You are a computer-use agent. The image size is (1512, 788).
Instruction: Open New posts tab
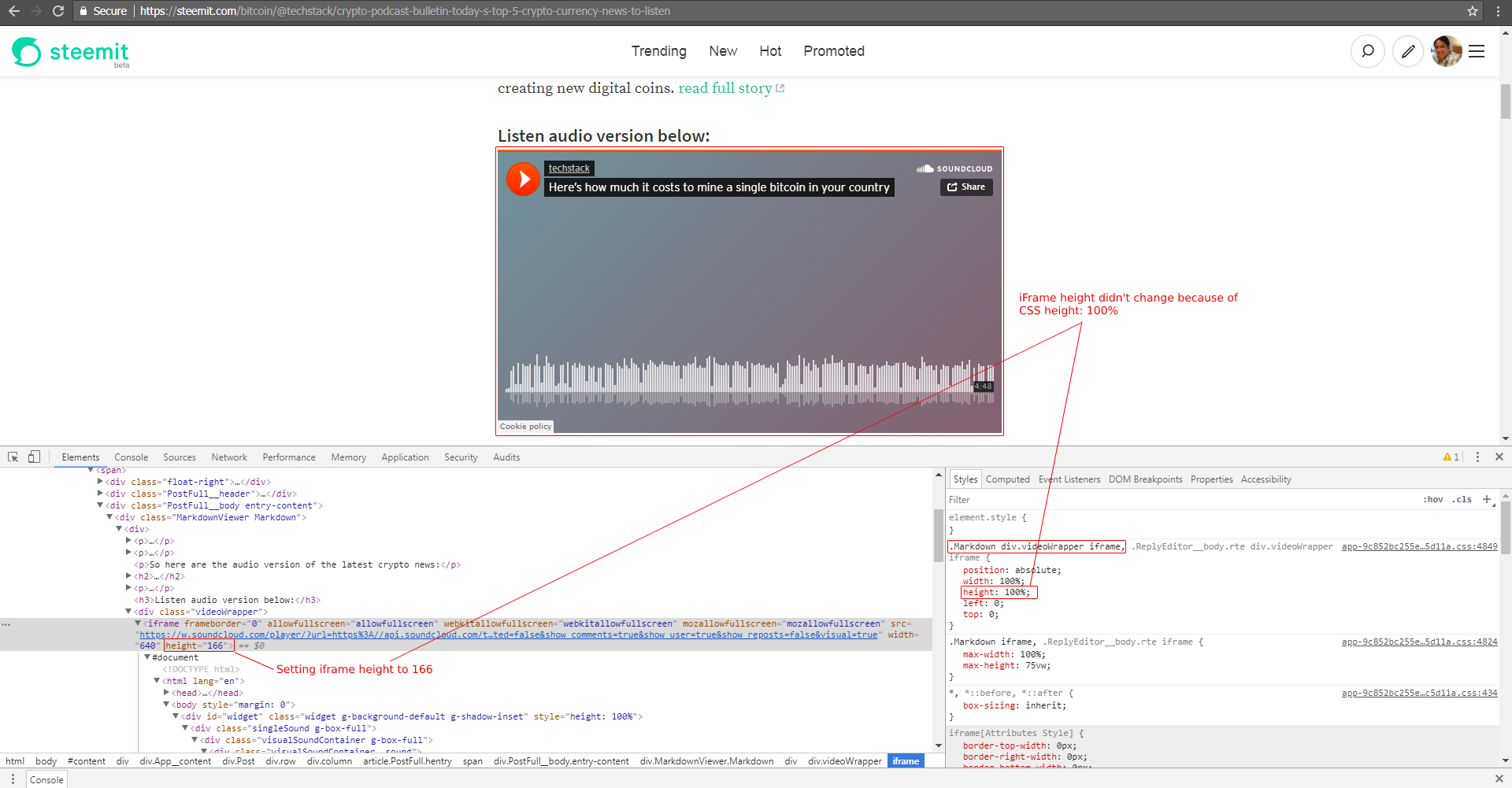723,51
